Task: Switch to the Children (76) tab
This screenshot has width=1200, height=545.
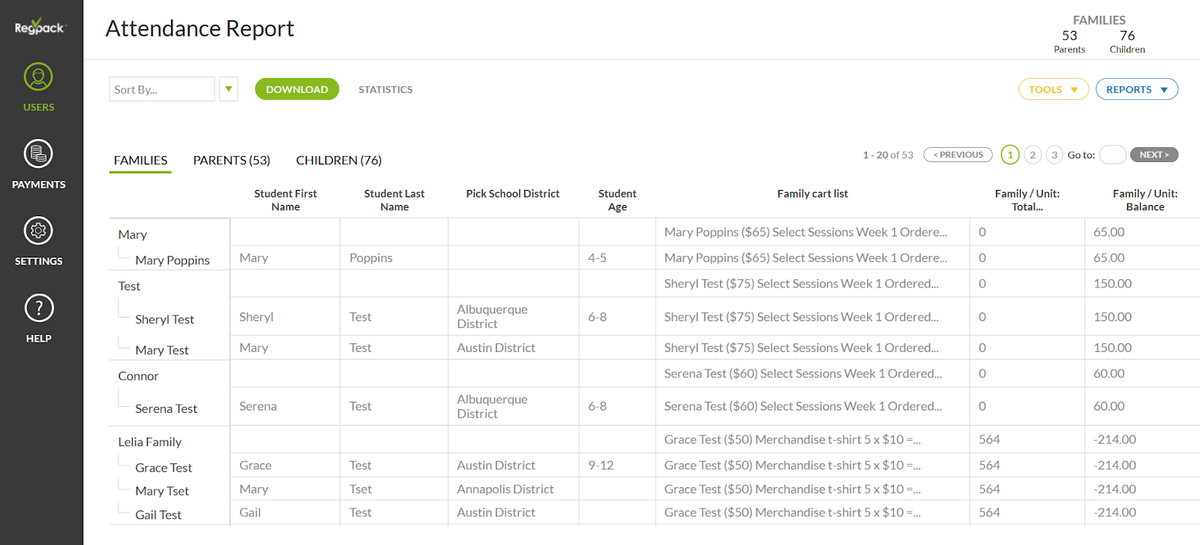Action: click(x=338, y=160)
